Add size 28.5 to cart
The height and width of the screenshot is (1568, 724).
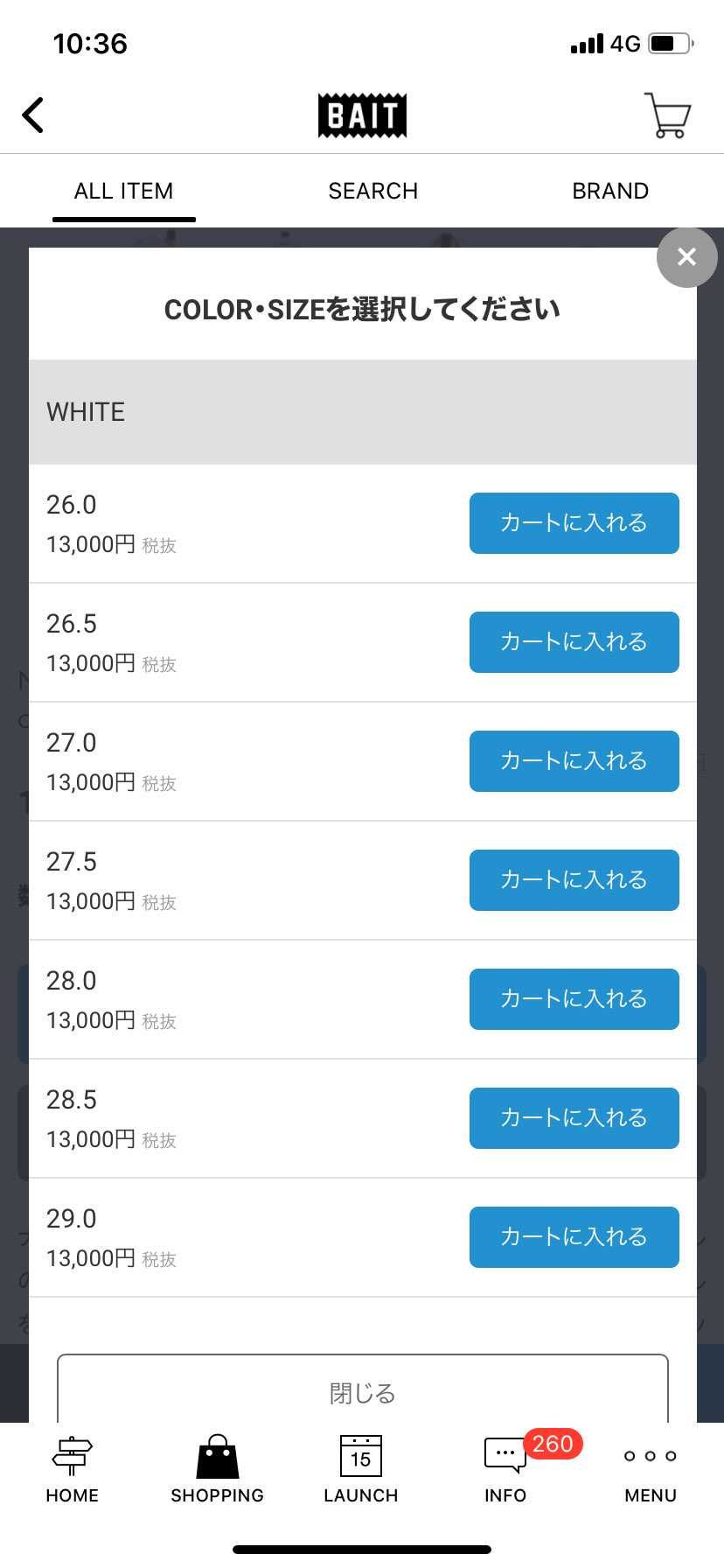574,1118
